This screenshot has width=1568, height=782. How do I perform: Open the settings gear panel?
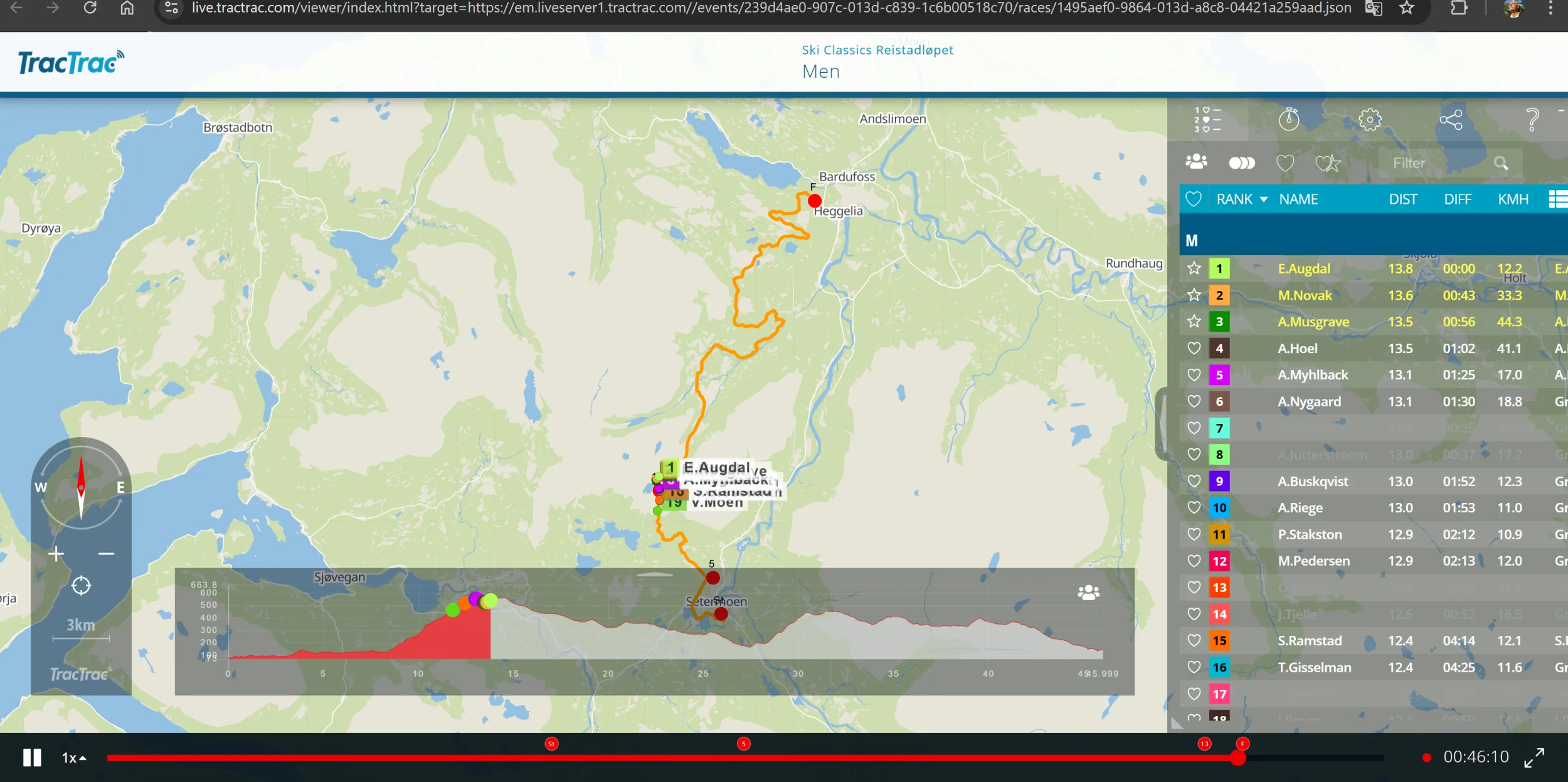point(1370,119)
